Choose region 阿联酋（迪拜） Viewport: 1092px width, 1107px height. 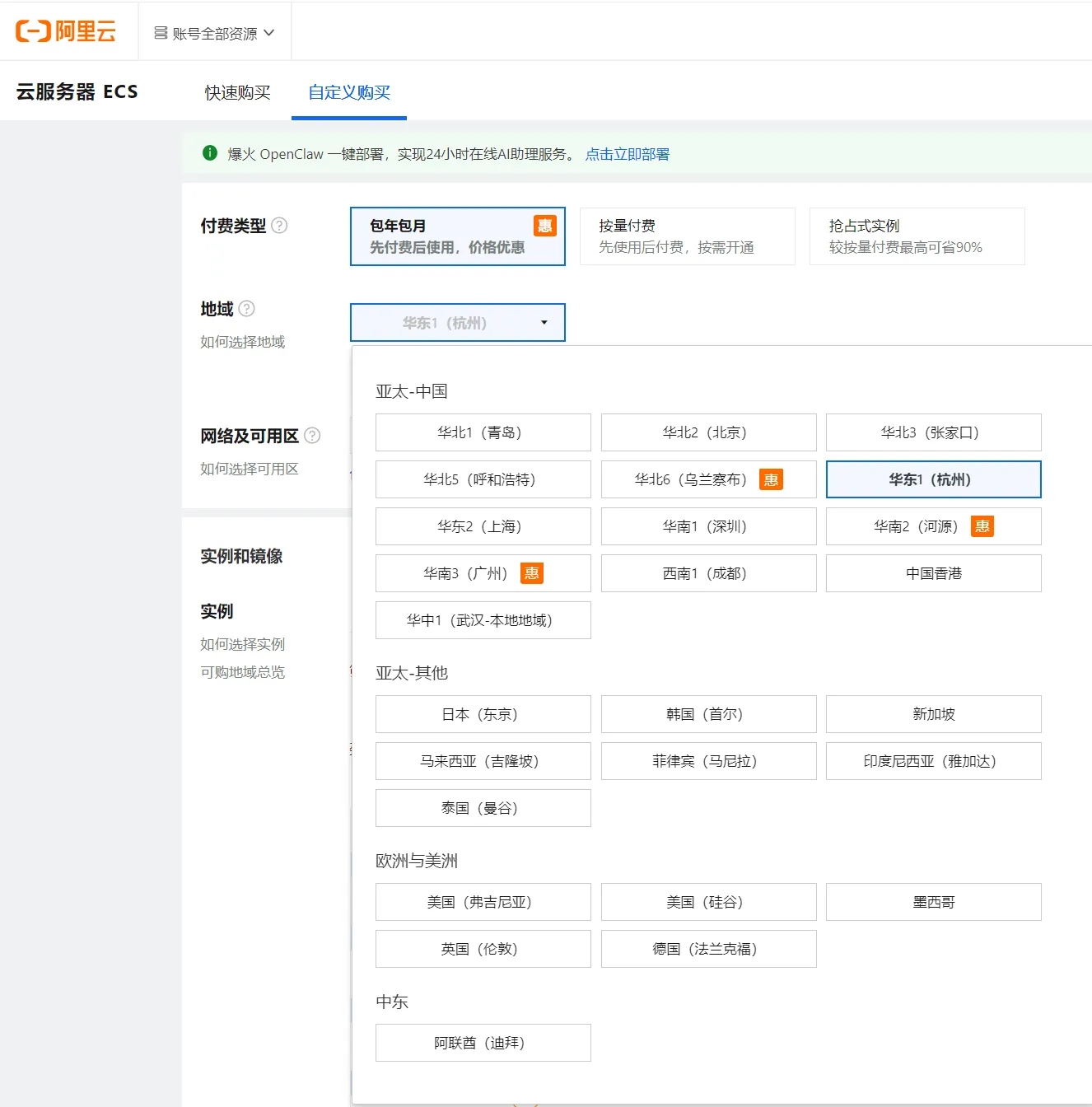pos(483,1043)
